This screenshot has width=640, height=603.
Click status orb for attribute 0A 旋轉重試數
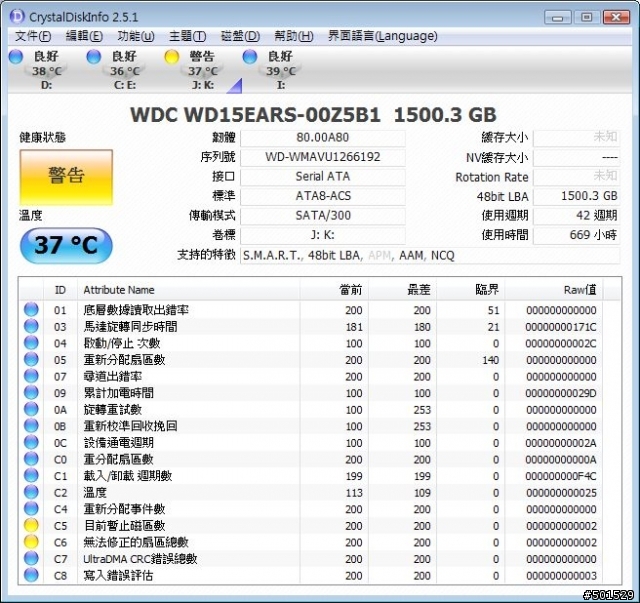pos(31,409)
